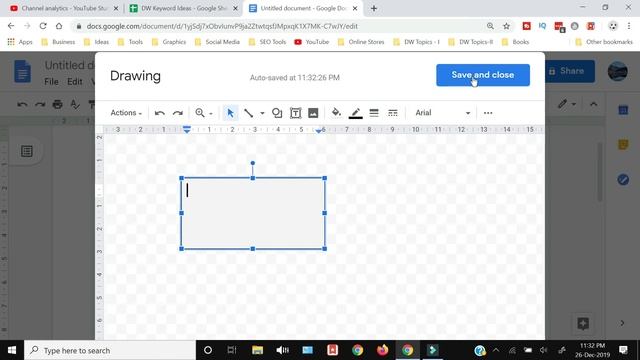The width and height of the screenshot is (640, 360).
Task: Click the Google account avatar
Action: point(618,71)
